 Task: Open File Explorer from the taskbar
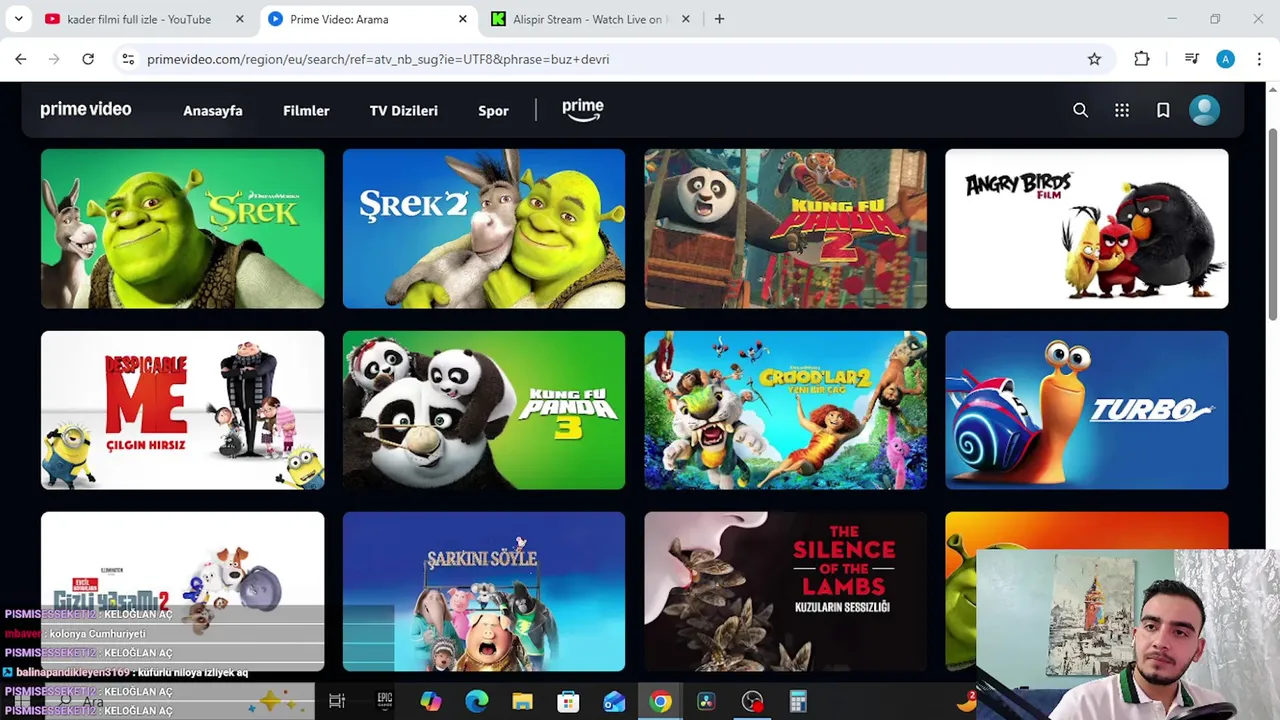pos(523,701)
